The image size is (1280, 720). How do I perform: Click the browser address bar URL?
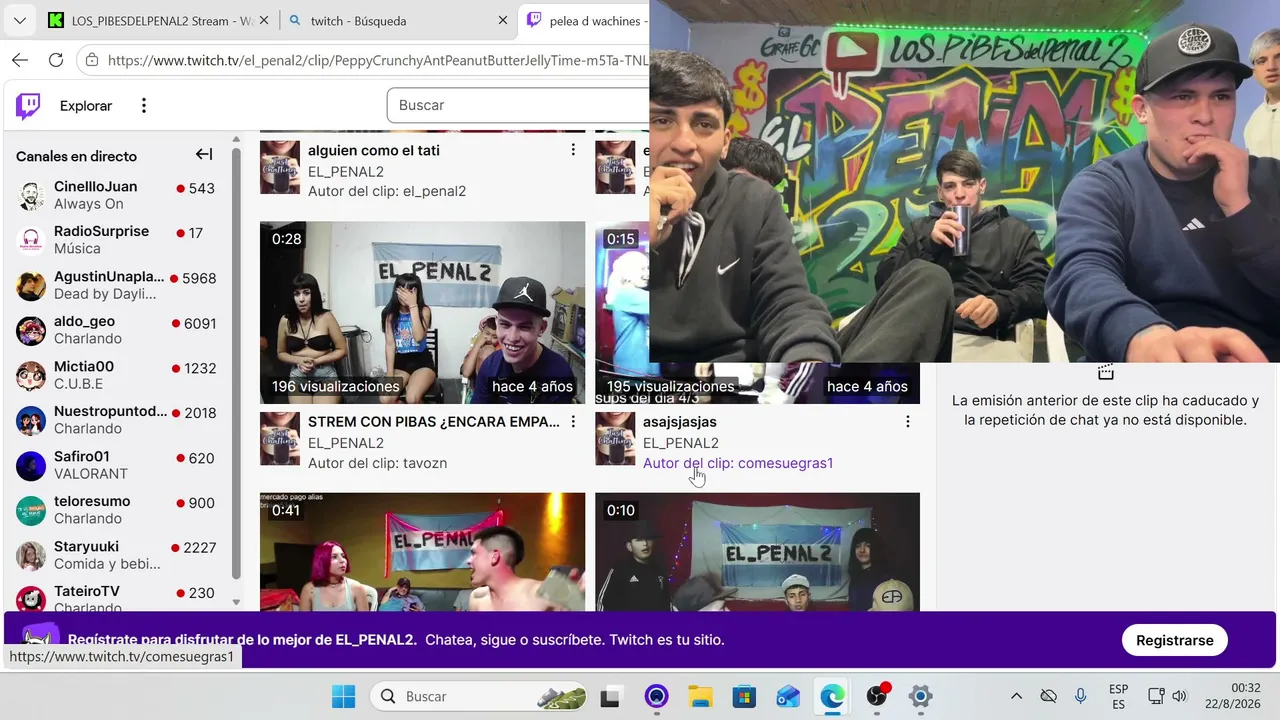coord(378,60)
